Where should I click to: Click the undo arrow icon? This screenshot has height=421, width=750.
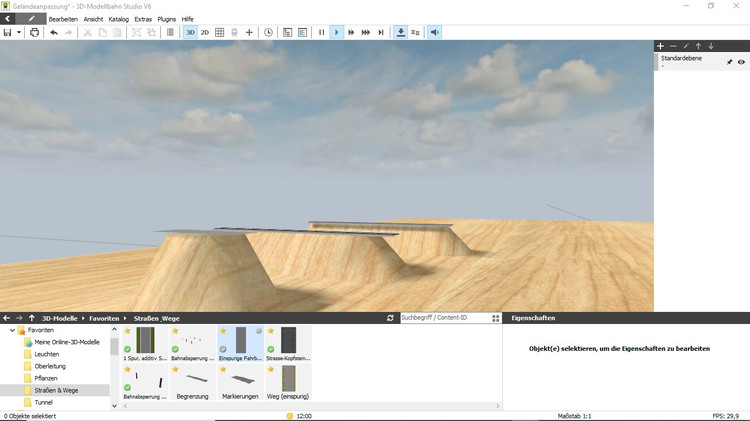pyautogui.click(x=54, y=32)
